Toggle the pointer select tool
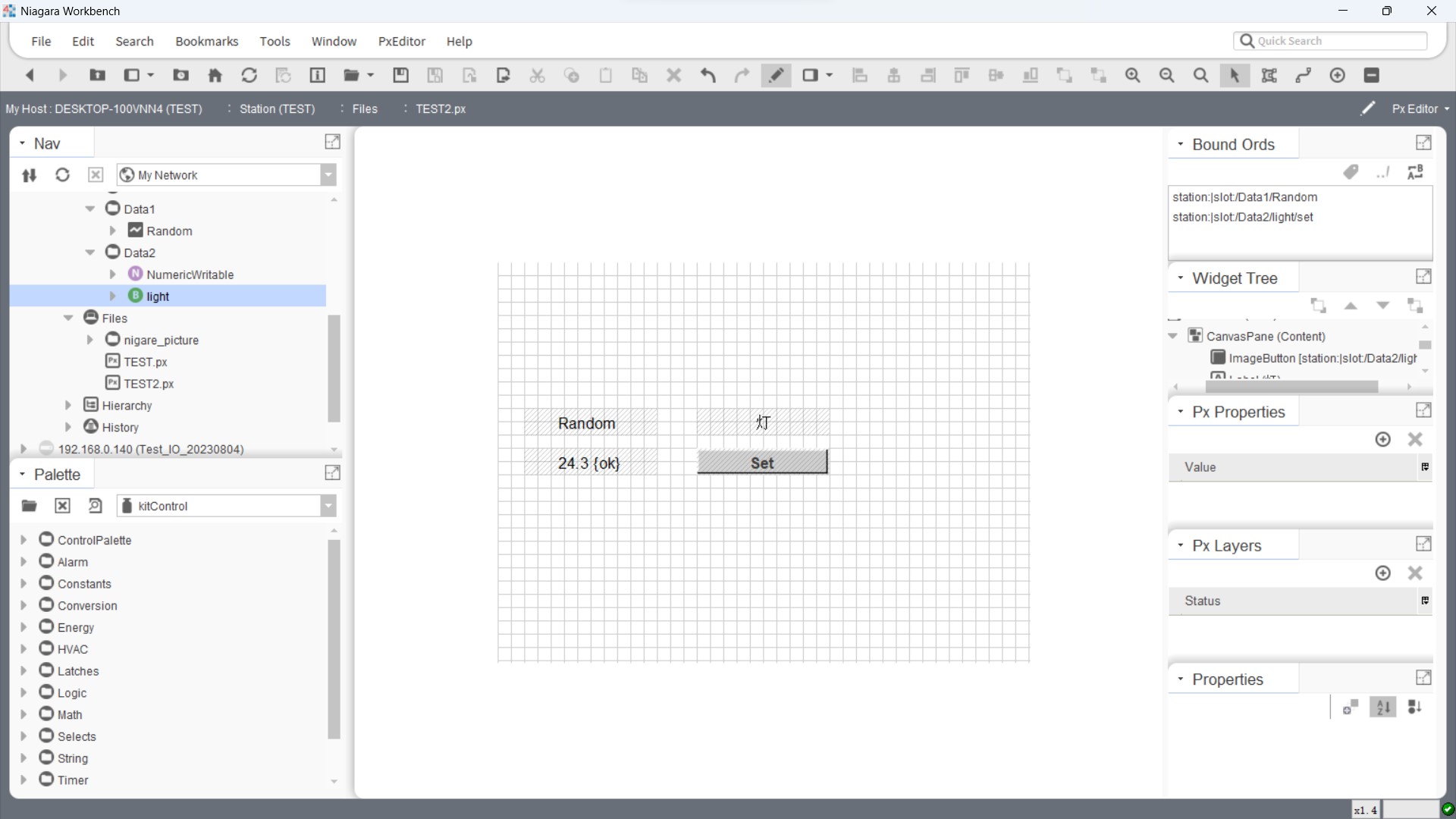Viewport: 1456px width, 819px height. point(1235,75)
